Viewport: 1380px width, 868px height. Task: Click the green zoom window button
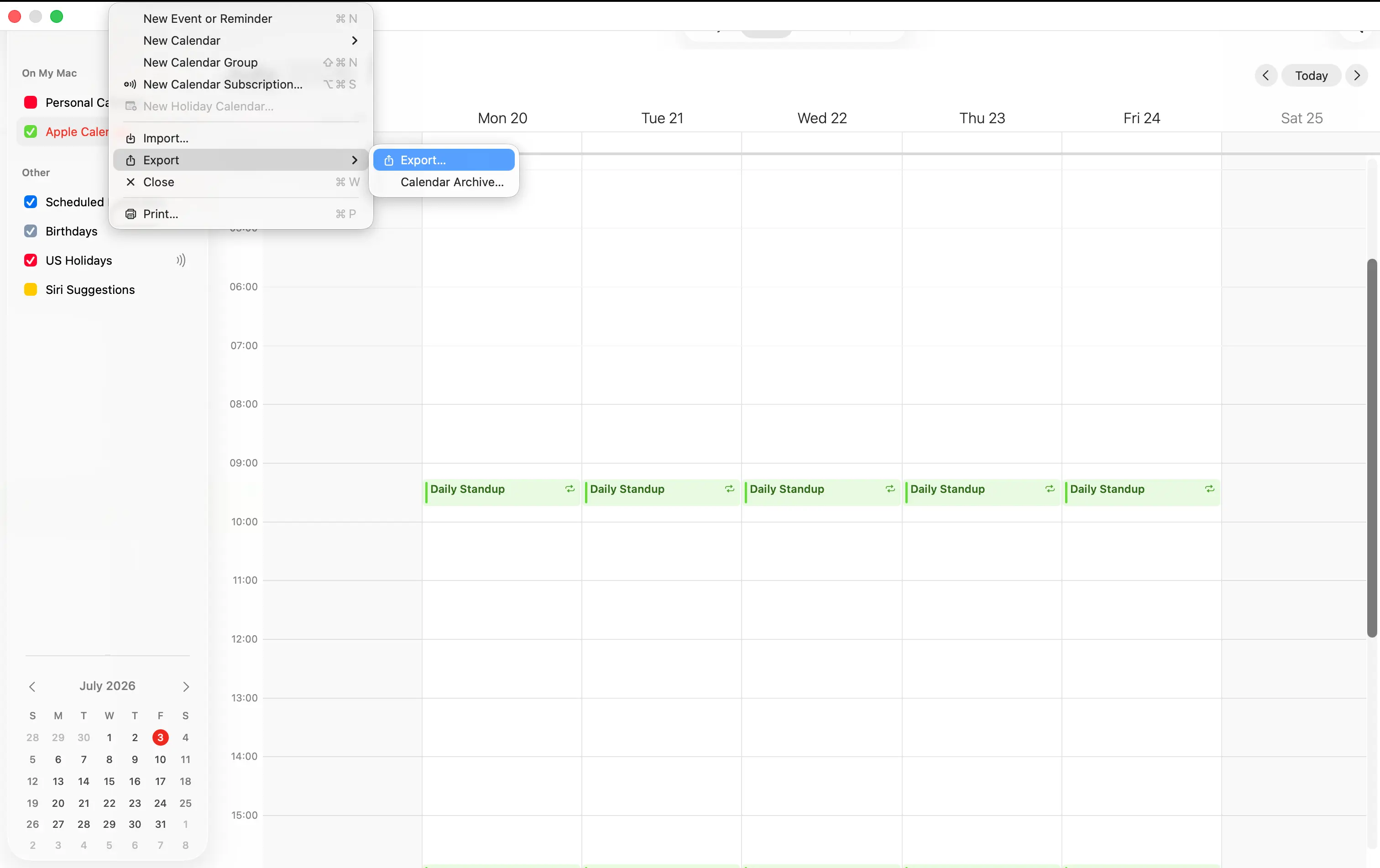[x=56, y=16]
